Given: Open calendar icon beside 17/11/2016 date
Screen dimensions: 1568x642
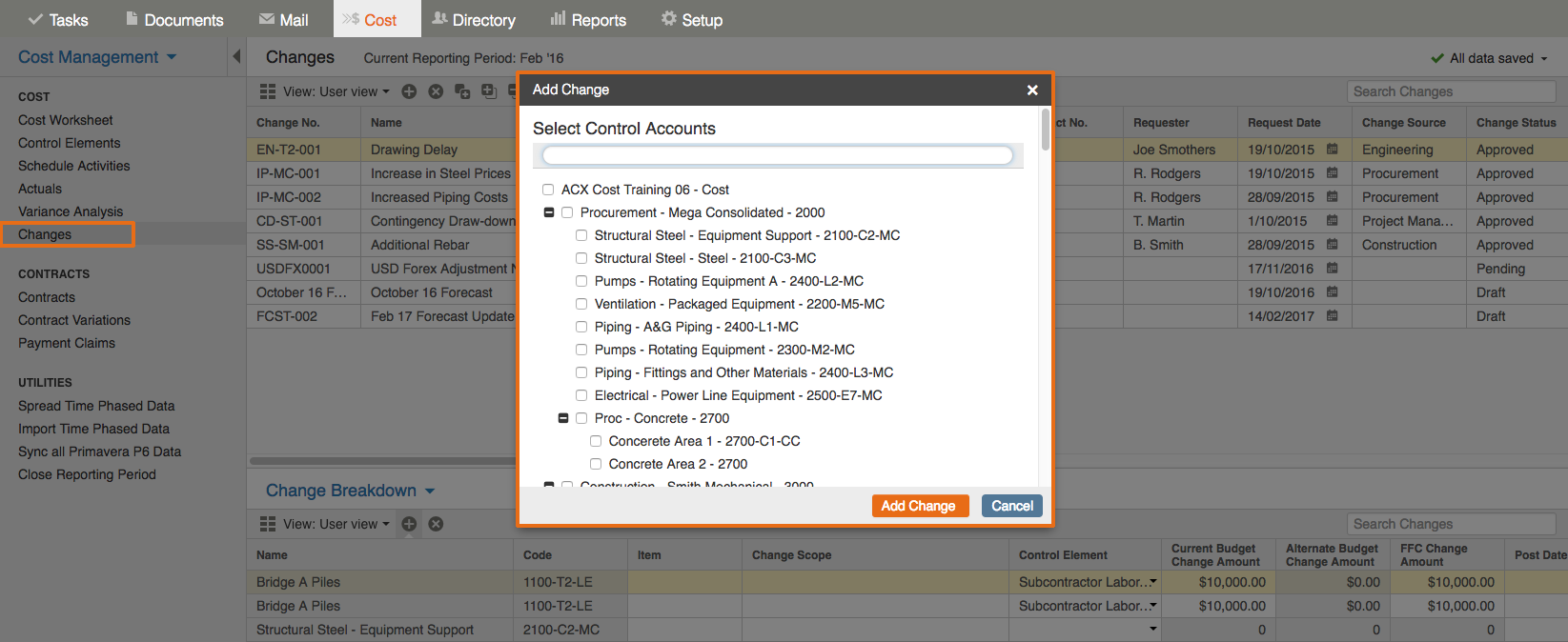Looking at the screenshot, I should tap(1333, 269).
